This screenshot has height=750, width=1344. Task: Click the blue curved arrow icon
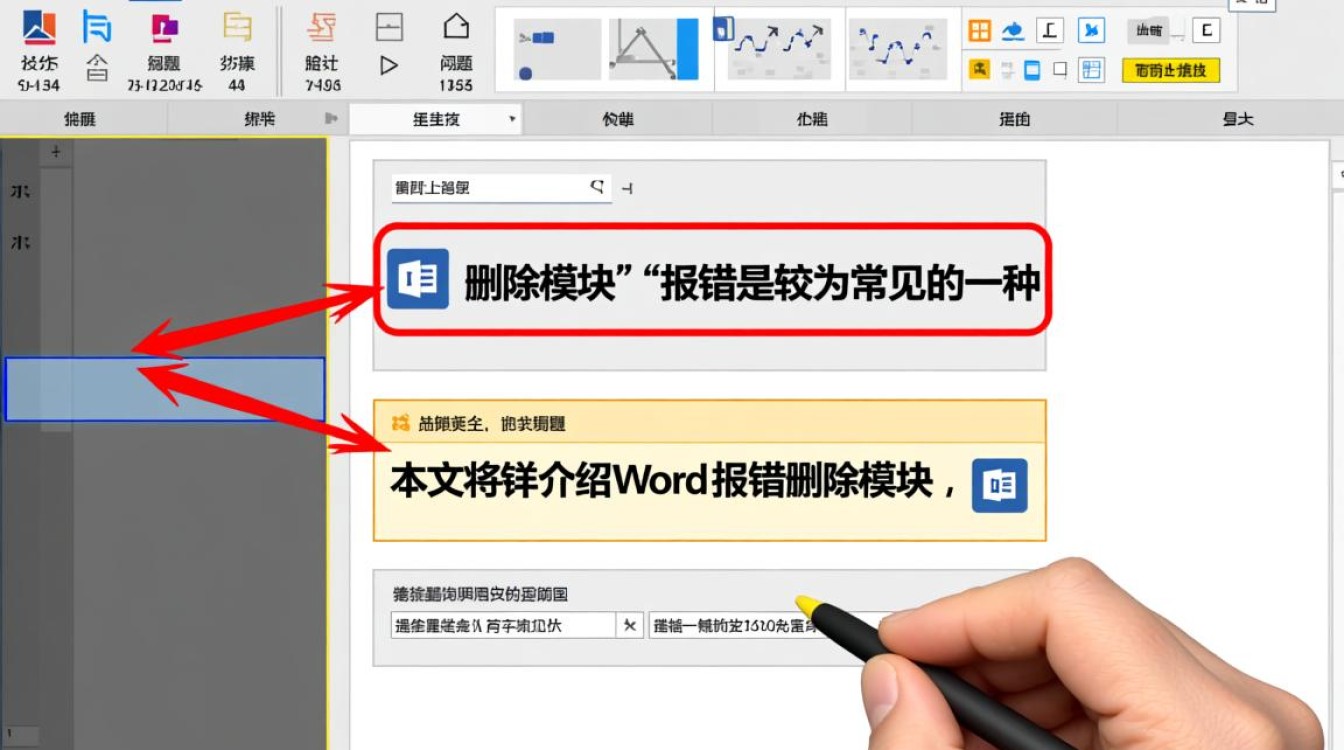click(1013, 31)
